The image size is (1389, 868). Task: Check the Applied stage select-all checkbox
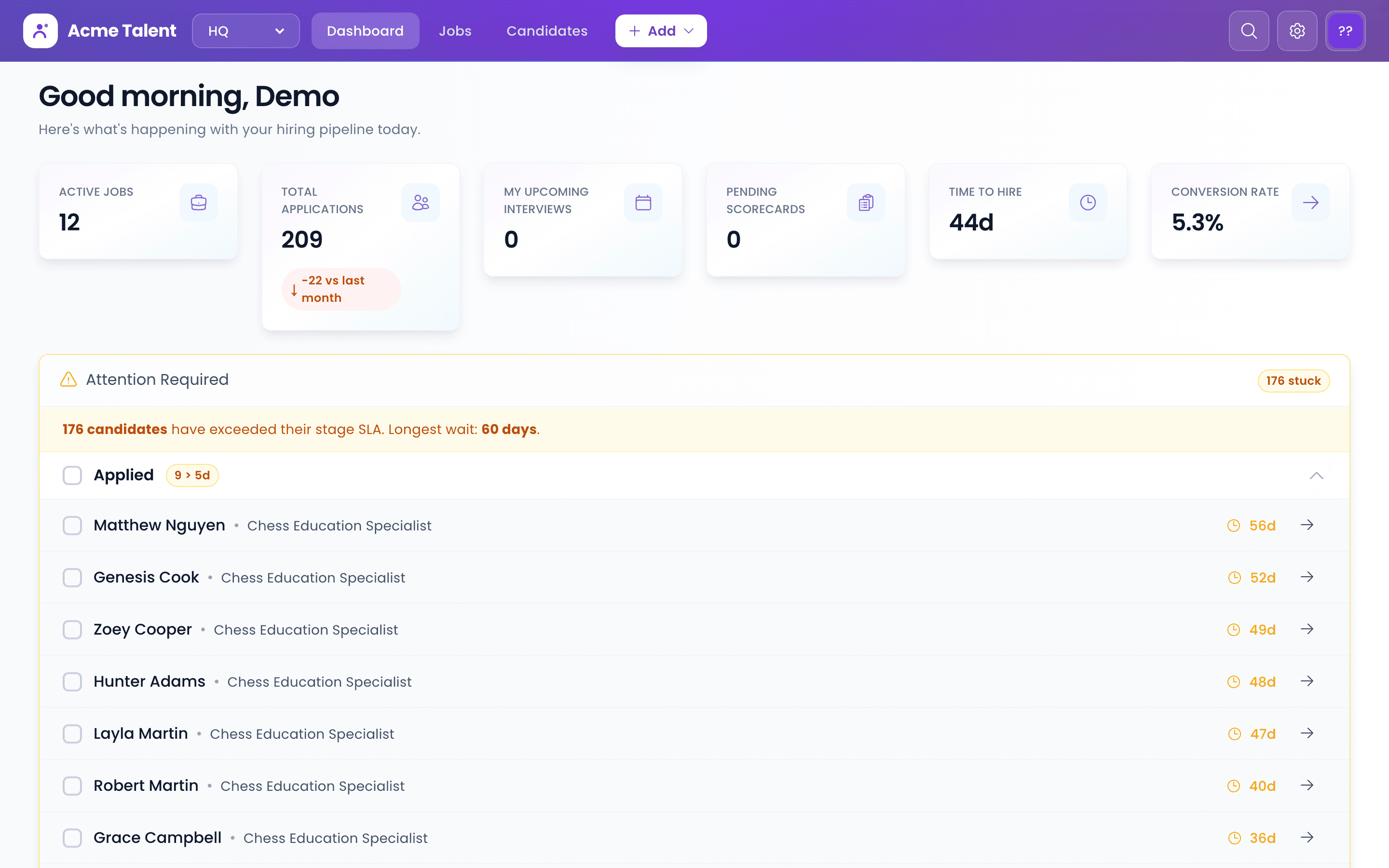pos(72,475)
